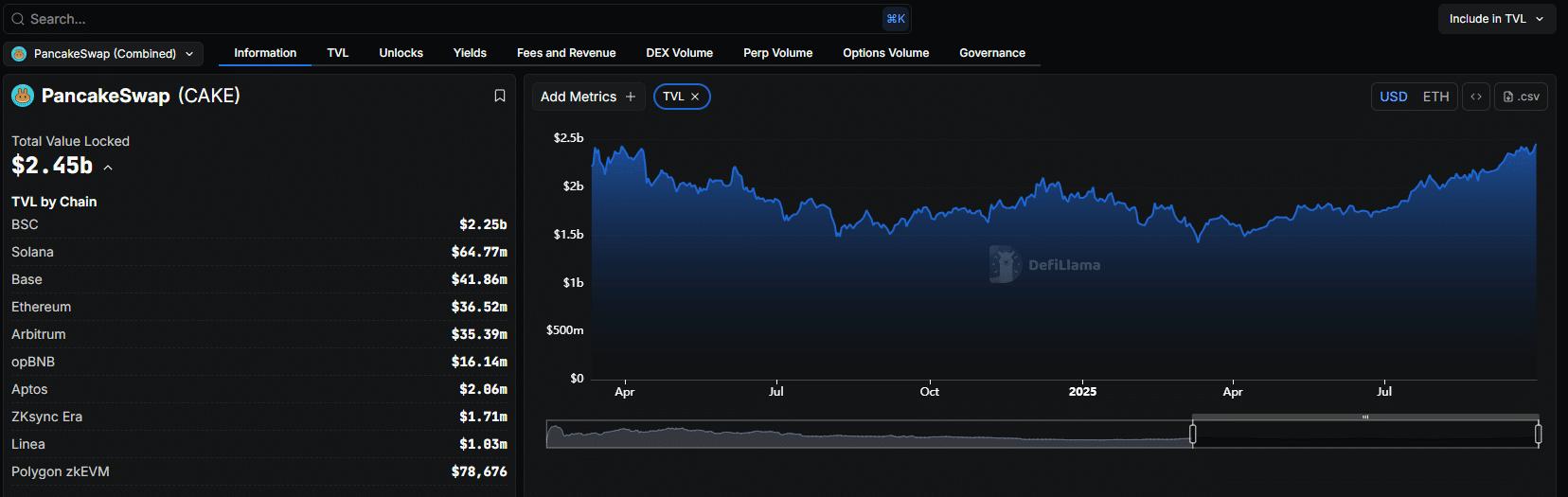
Task: Expand the Total Value Locked chevron
Action: click(x=108, y=168)
